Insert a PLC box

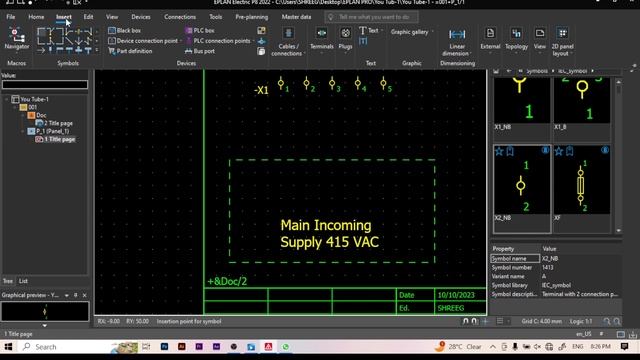[x=200, y=31]
